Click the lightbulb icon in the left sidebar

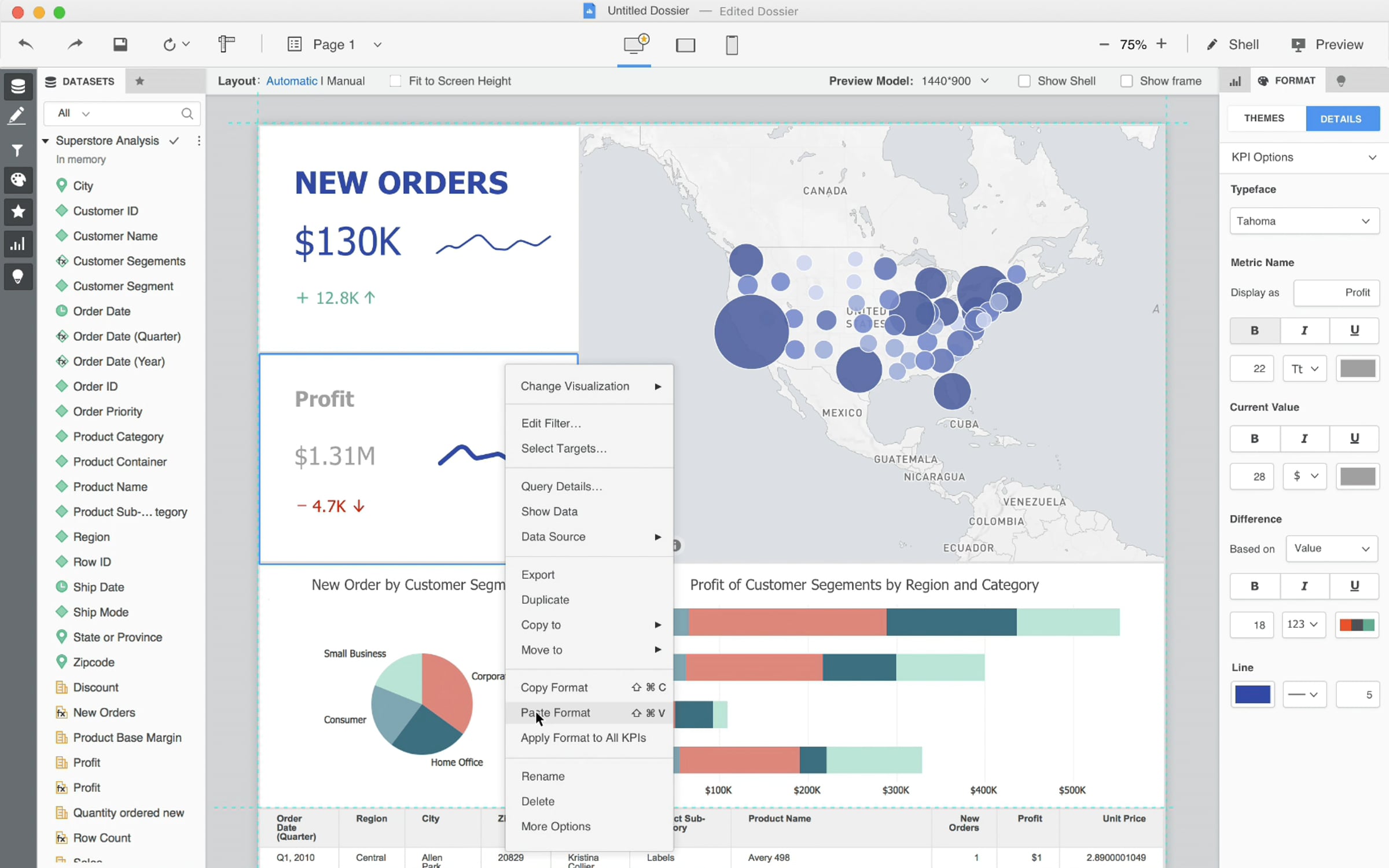pos(17,277)
